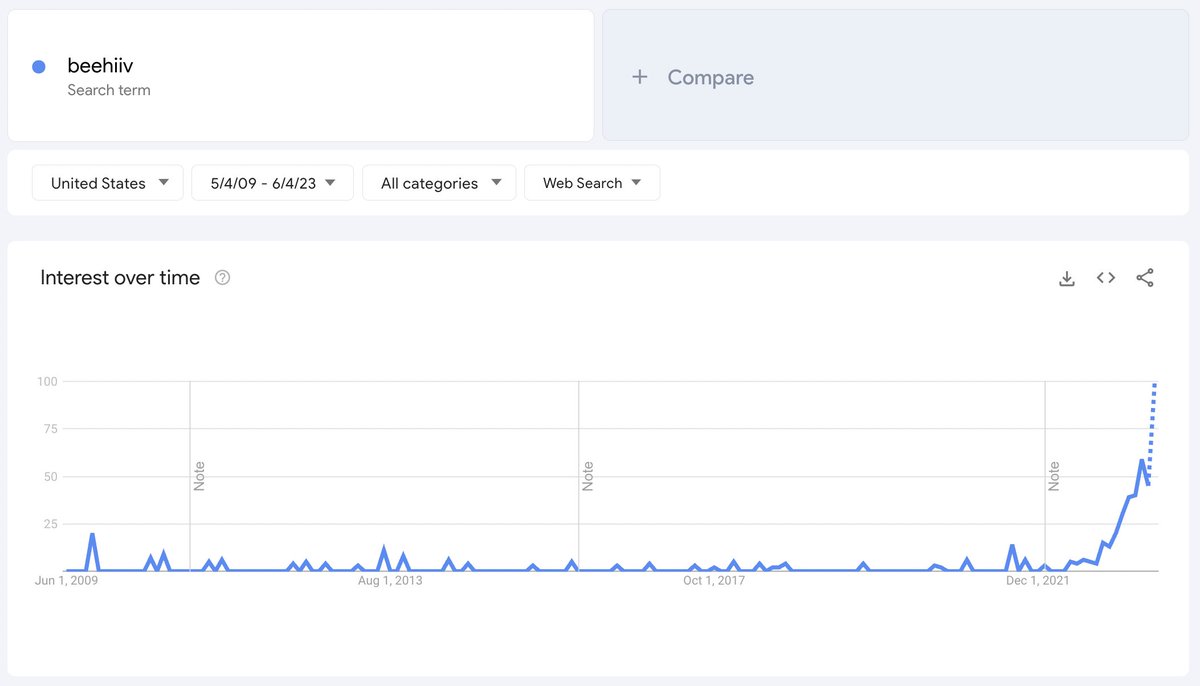The height and width of the screenshot is (686, 1200).
Task: Click the 25 value on the y-axis
Action: (x=51, y=524)
